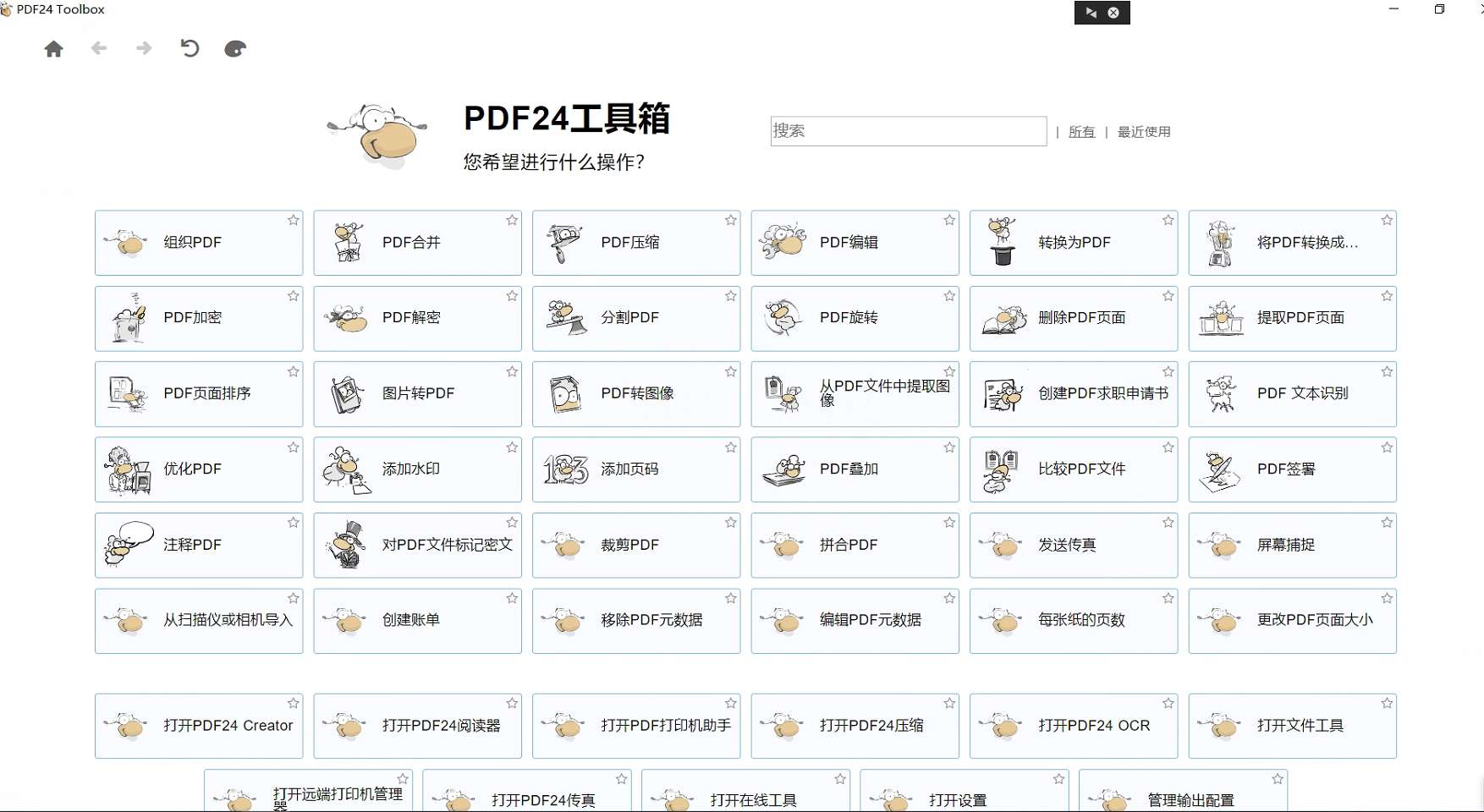Screen dimensions: 1484x812
Task: Click the 搜索 search input field
Action: (908, 131)
